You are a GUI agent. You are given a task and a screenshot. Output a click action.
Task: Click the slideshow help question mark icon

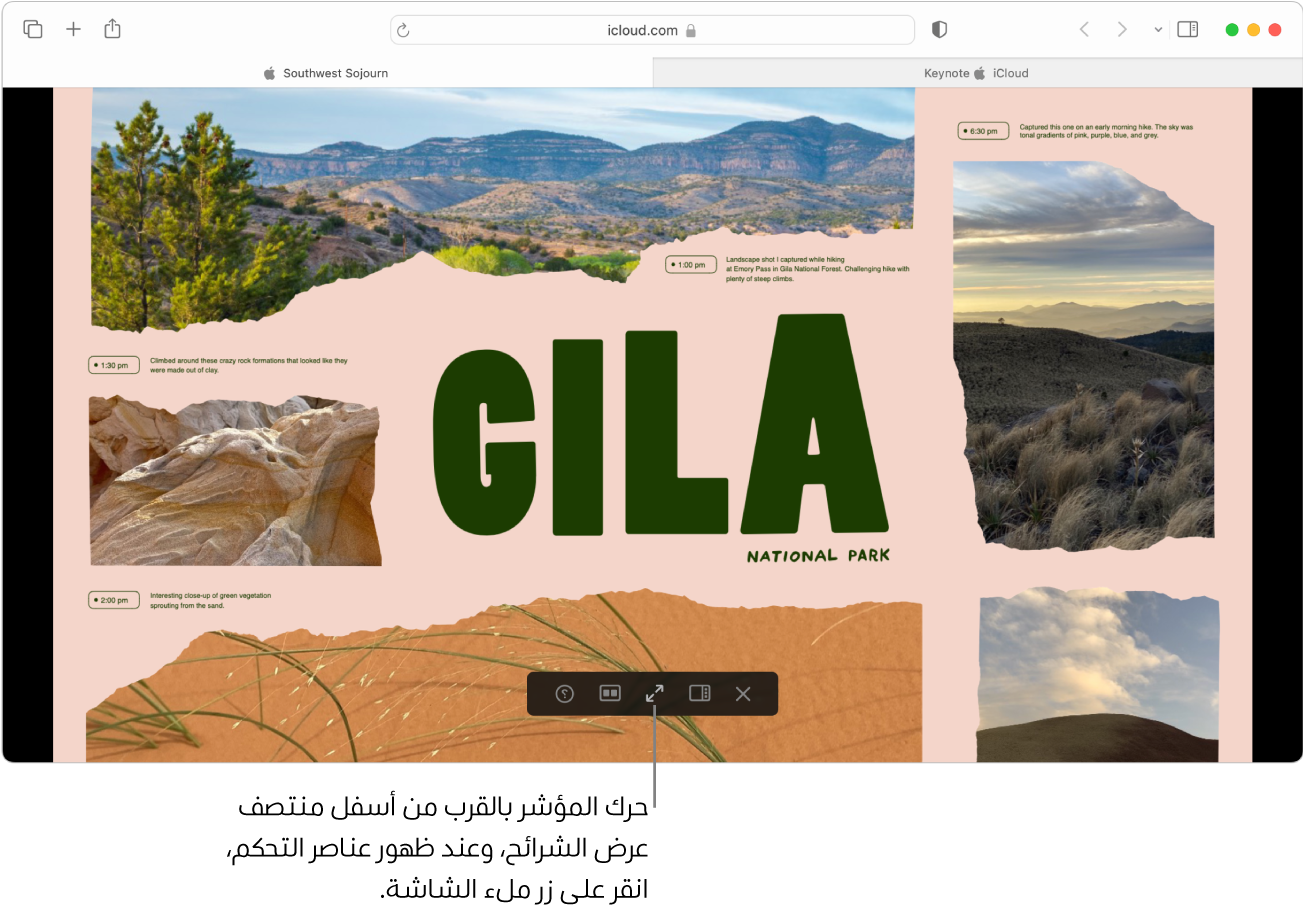click(565, 693)
